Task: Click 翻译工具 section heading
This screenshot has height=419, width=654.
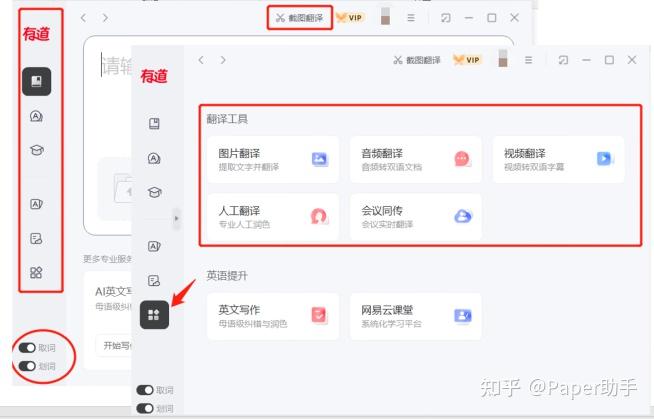Action: (x=227, y=119)
